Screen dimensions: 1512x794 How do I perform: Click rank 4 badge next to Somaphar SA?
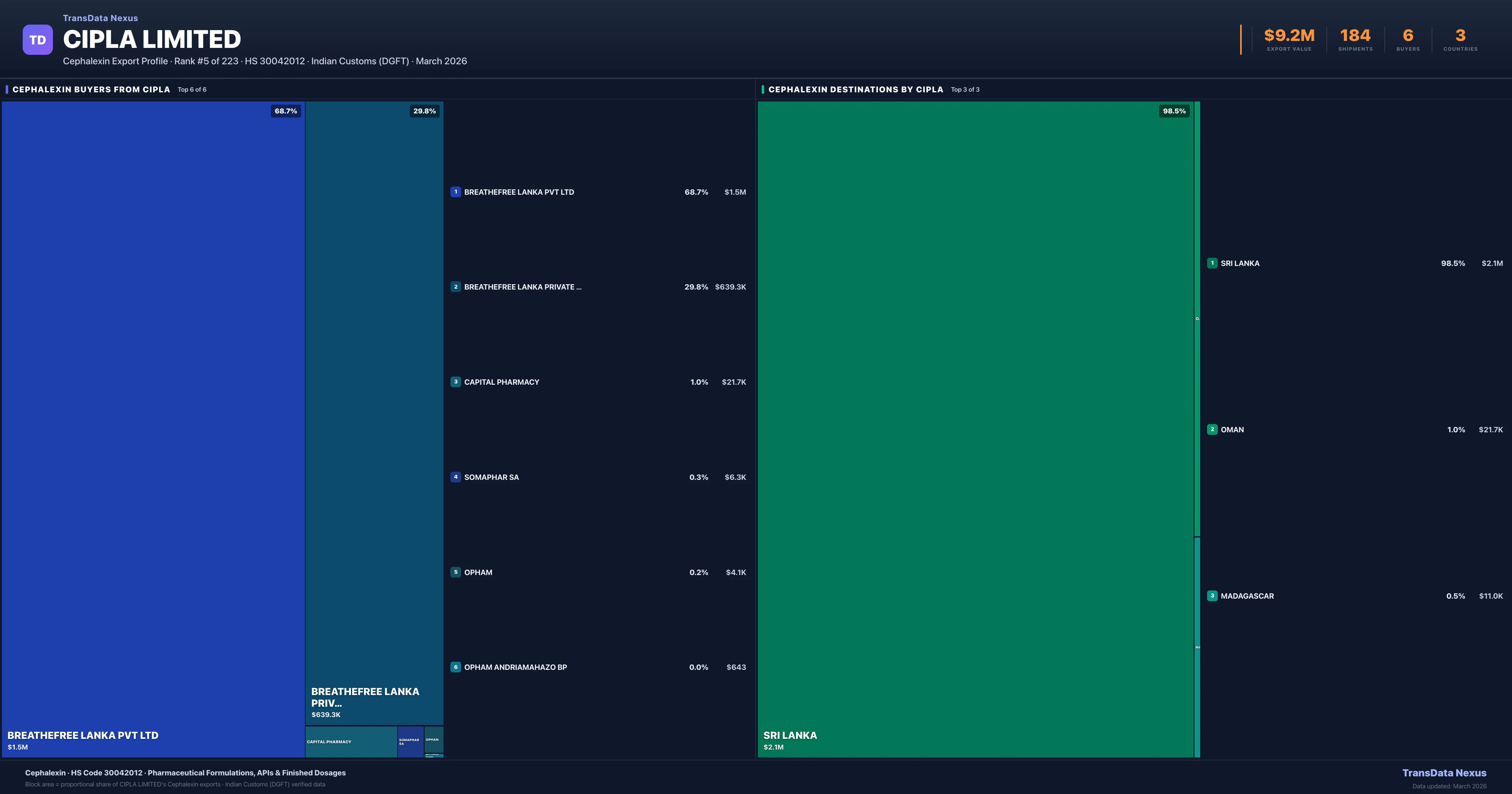pos(455,477)
